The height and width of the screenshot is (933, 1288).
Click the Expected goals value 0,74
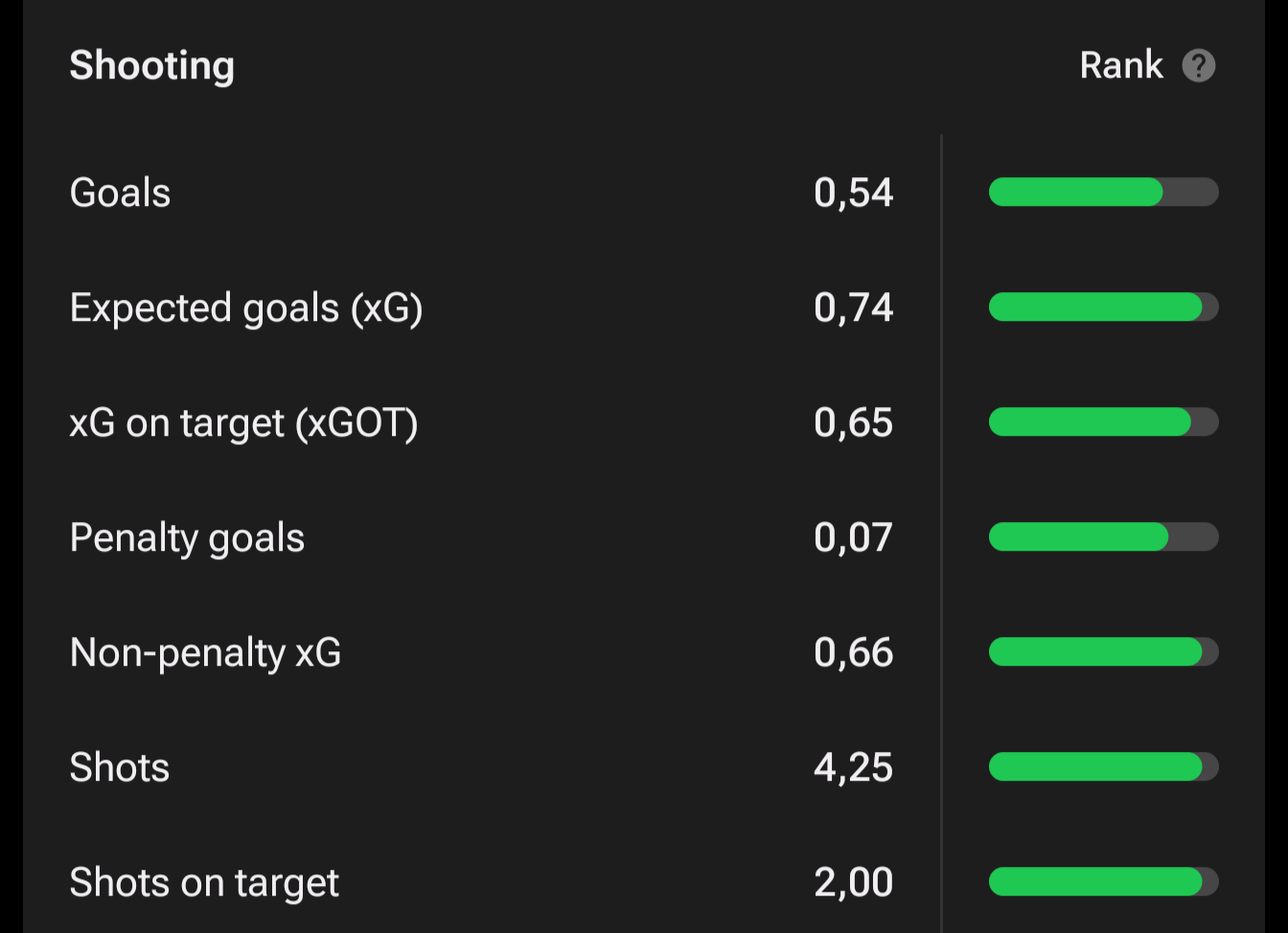tap(853, 307)
